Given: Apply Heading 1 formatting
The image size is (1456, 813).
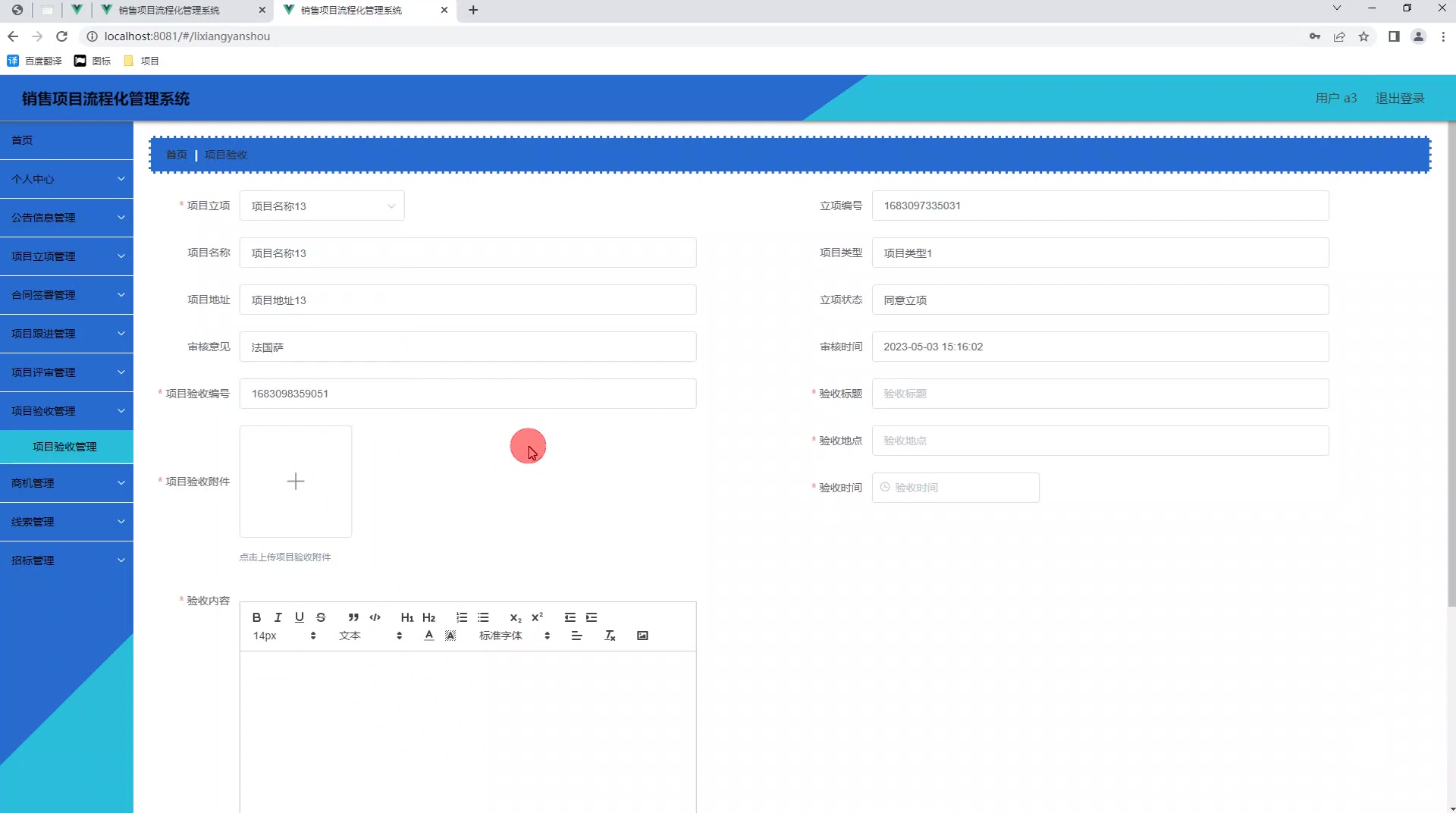Looking at the screenshot, I should tap(407, 617).
